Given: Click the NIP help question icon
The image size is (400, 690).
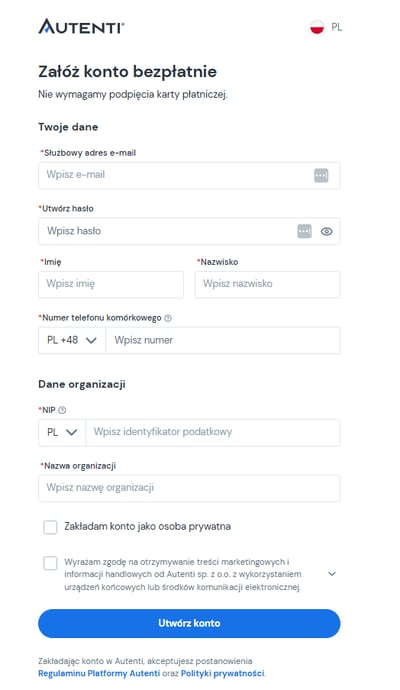Looking at the screenshot, I should (x=62, y=410).
